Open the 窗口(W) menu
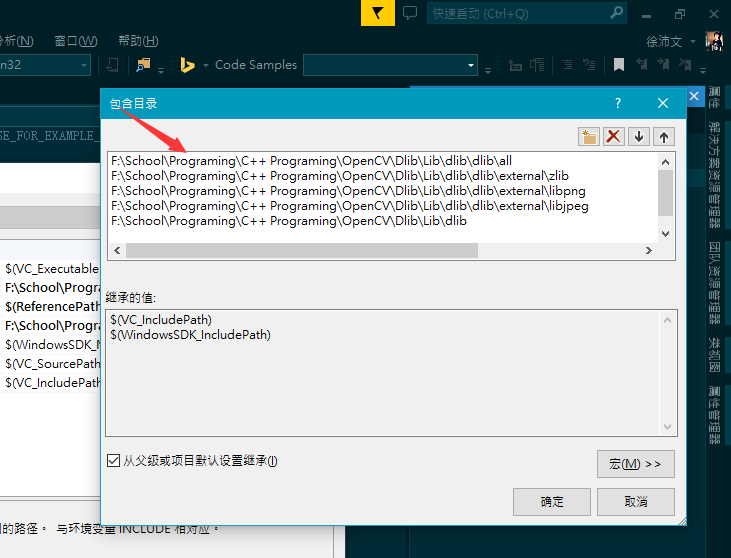The height and width of the screenshot is (558, 731). [76, 41]
